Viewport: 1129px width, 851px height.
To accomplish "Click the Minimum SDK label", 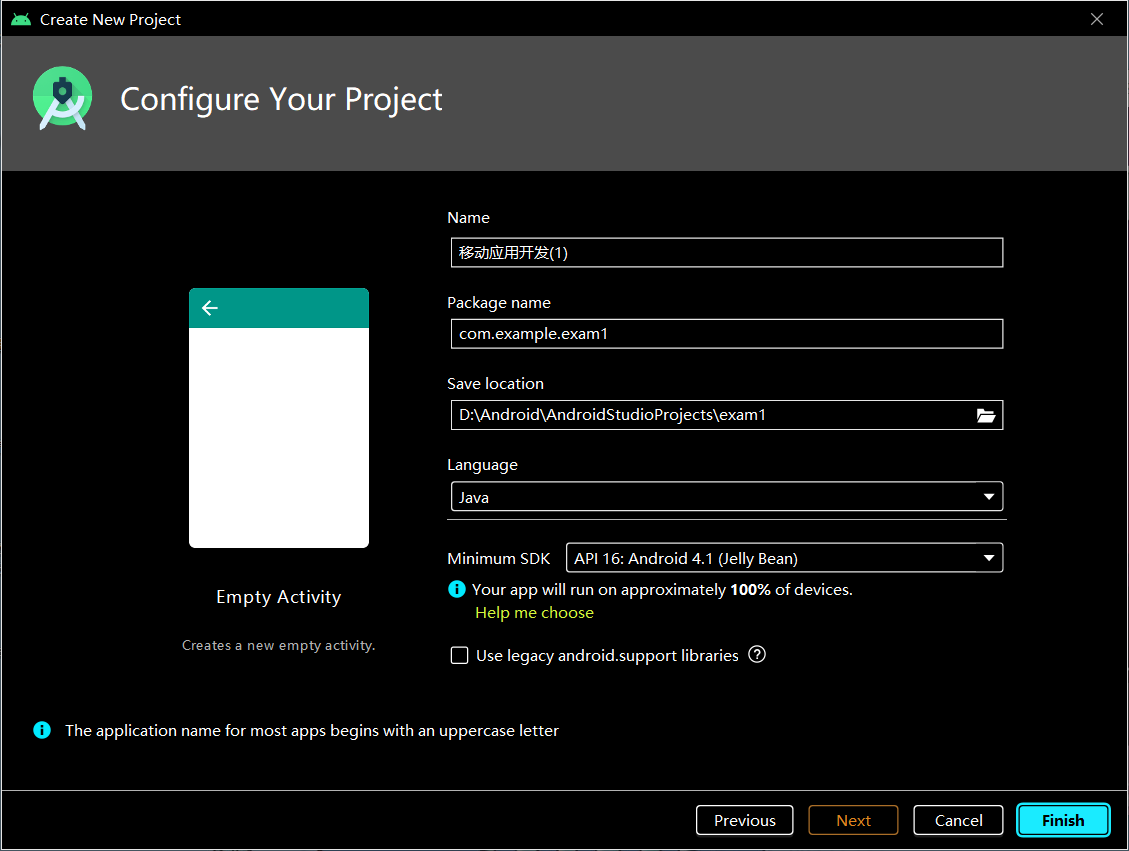I will tap(498, 559).
